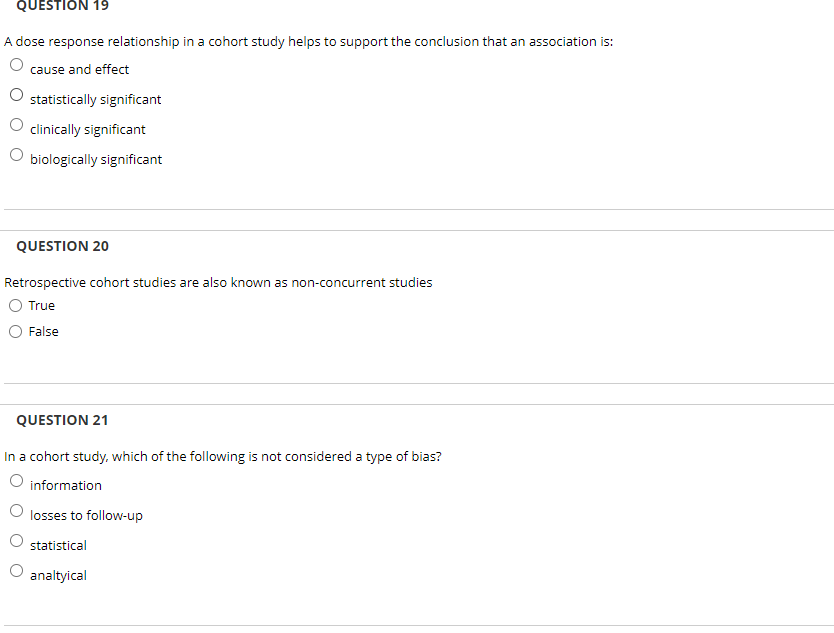The width and height of the screenshot is (834, 633).
Task: Click the radio circle beside 'True'
Action: [x=16, y=305]
